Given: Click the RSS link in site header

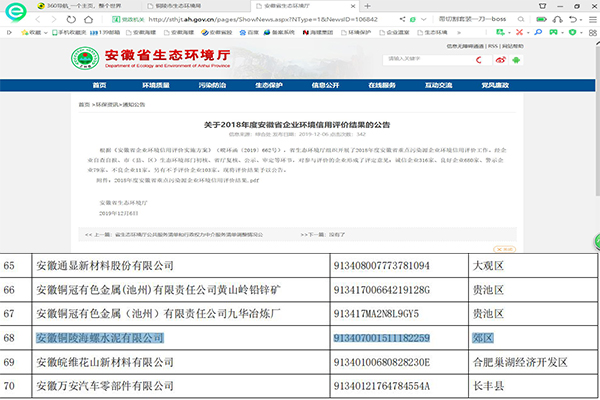Looking at the screenshot, I should (493, 46).
